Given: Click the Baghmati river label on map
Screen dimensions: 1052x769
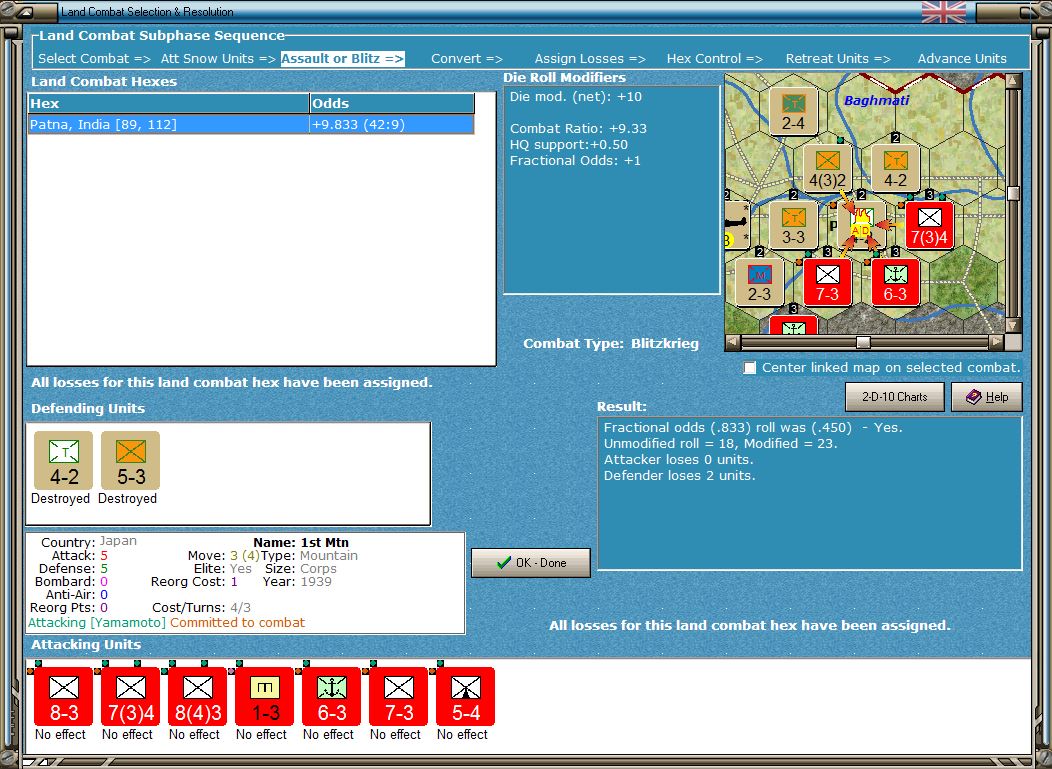Looking at the screenshot, I should [876, 100].
